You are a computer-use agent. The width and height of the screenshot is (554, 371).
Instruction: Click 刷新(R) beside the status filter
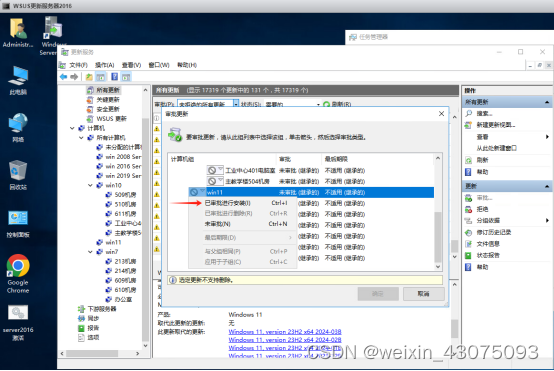click(x=337, y=104)
